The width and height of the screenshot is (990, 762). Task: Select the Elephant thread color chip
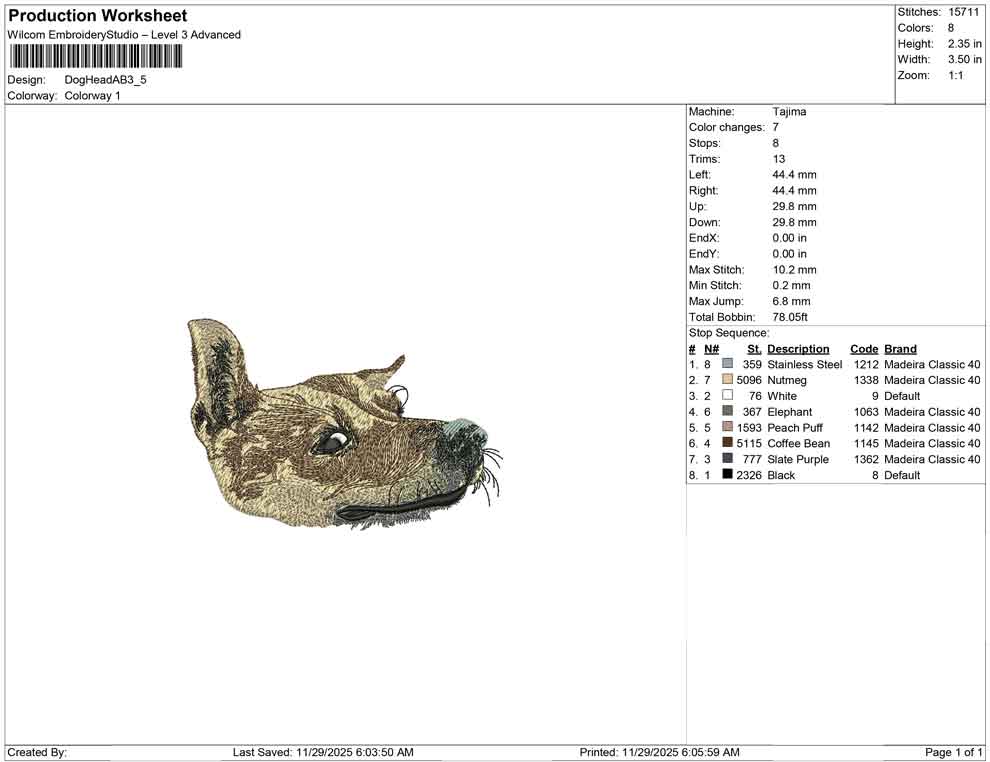[727, 412]
